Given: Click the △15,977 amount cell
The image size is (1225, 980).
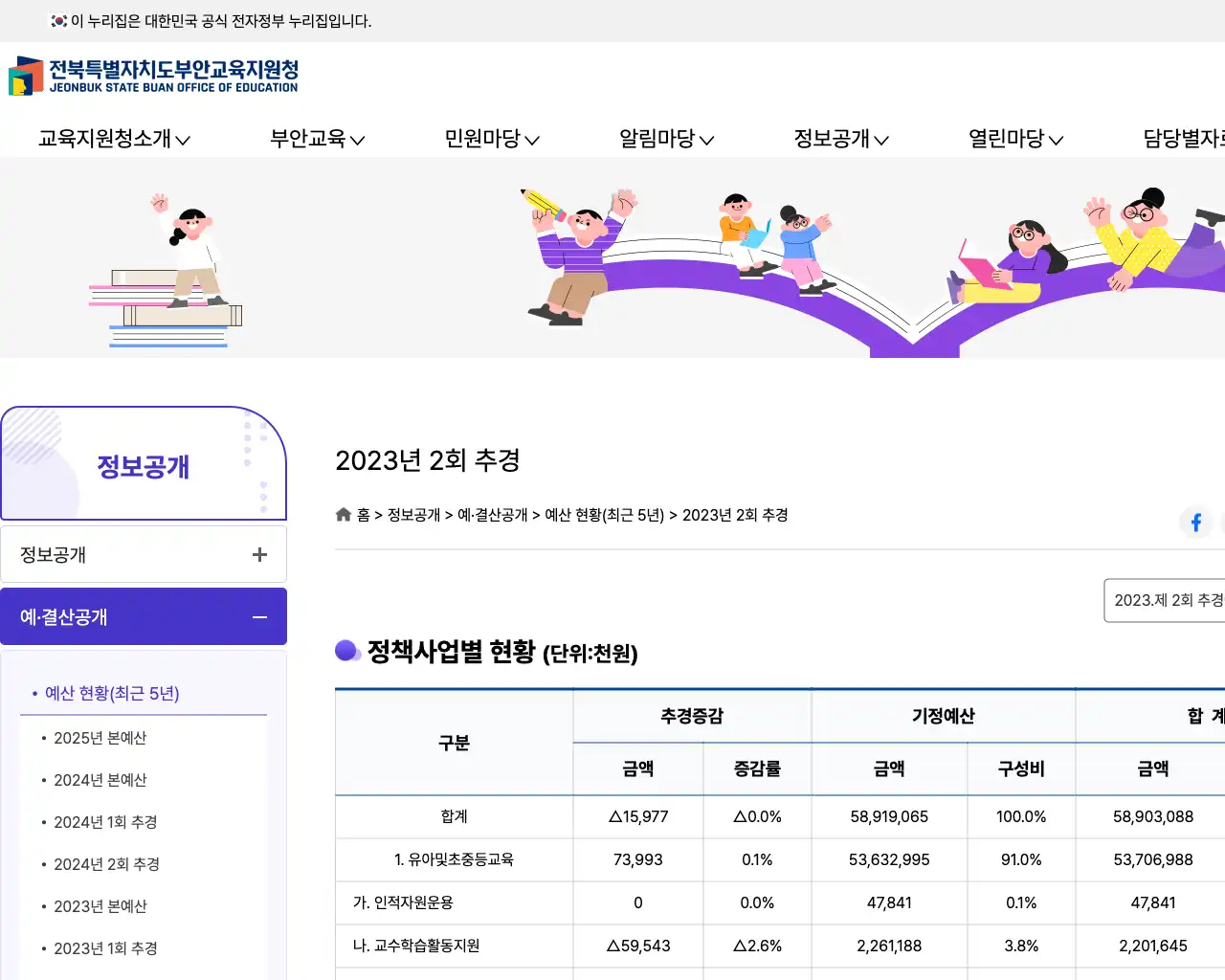Looking at the screenshot, I should click(x=638, y=816).
